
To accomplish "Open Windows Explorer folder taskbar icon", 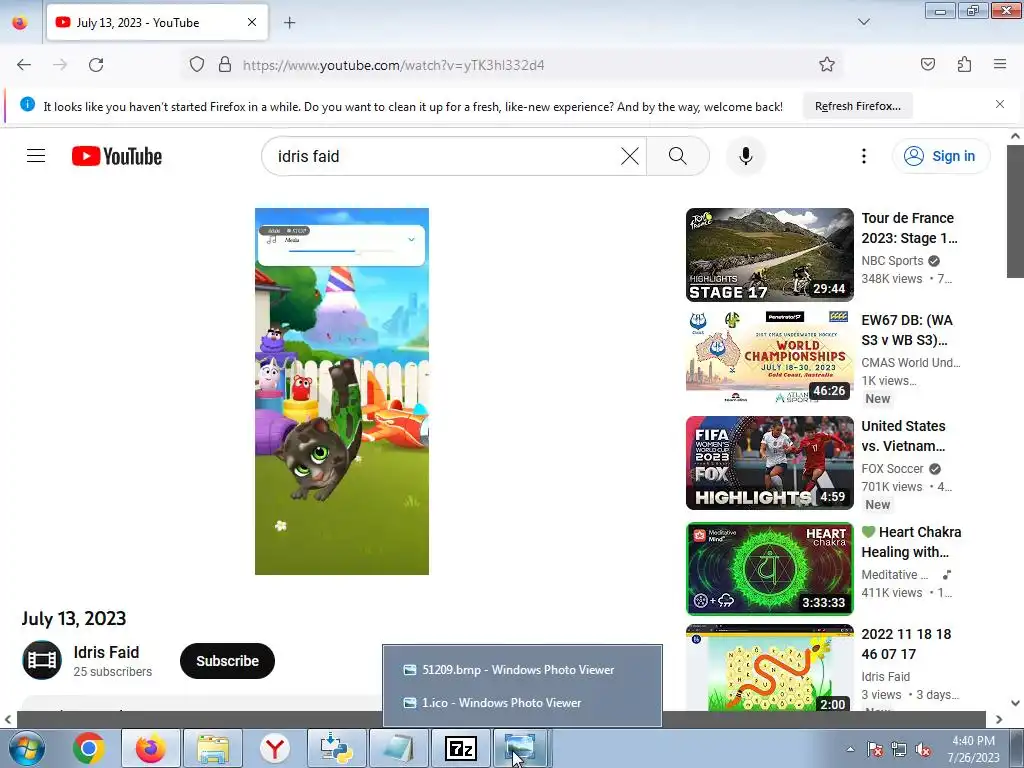I will click(x=213, y=748).
